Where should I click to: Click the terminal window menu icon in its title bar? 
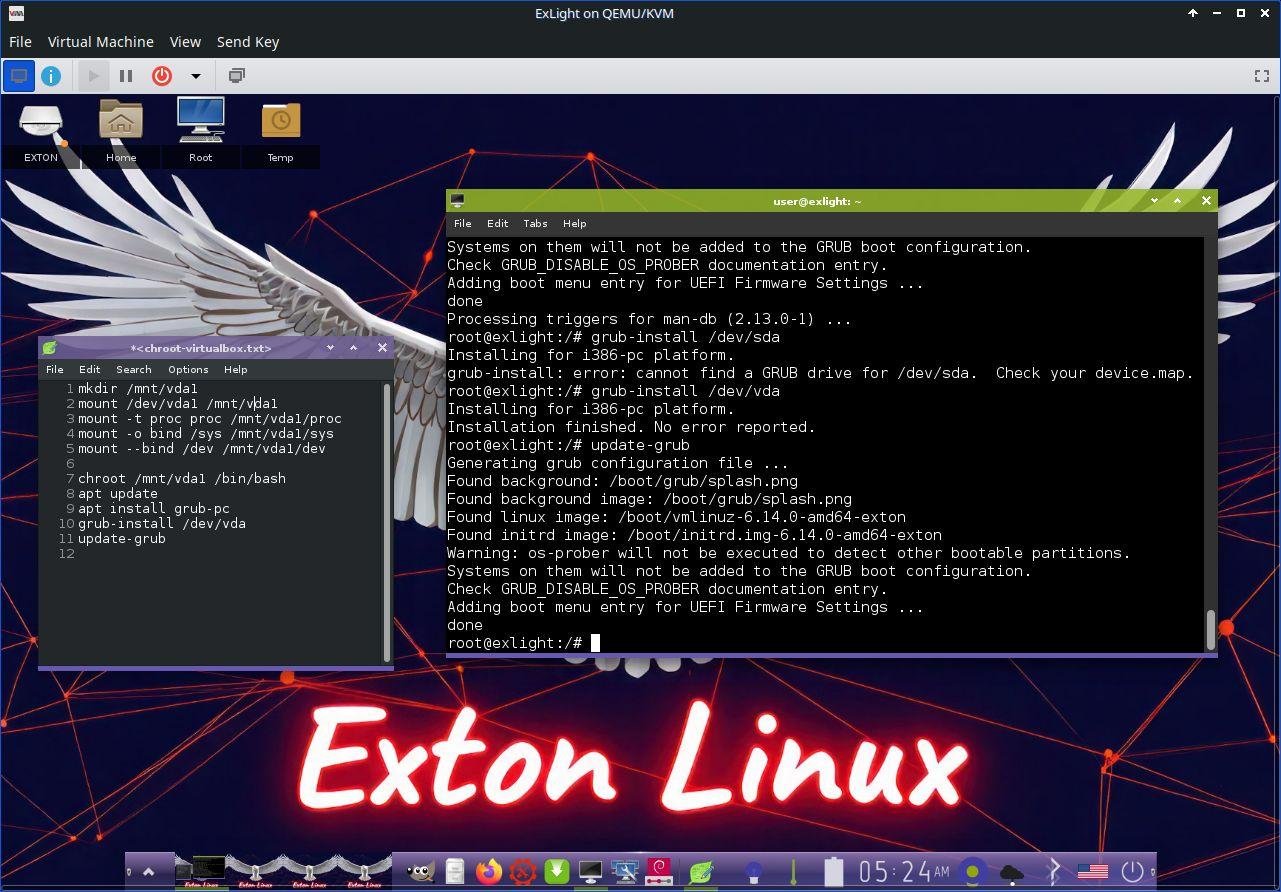point(457,201)
